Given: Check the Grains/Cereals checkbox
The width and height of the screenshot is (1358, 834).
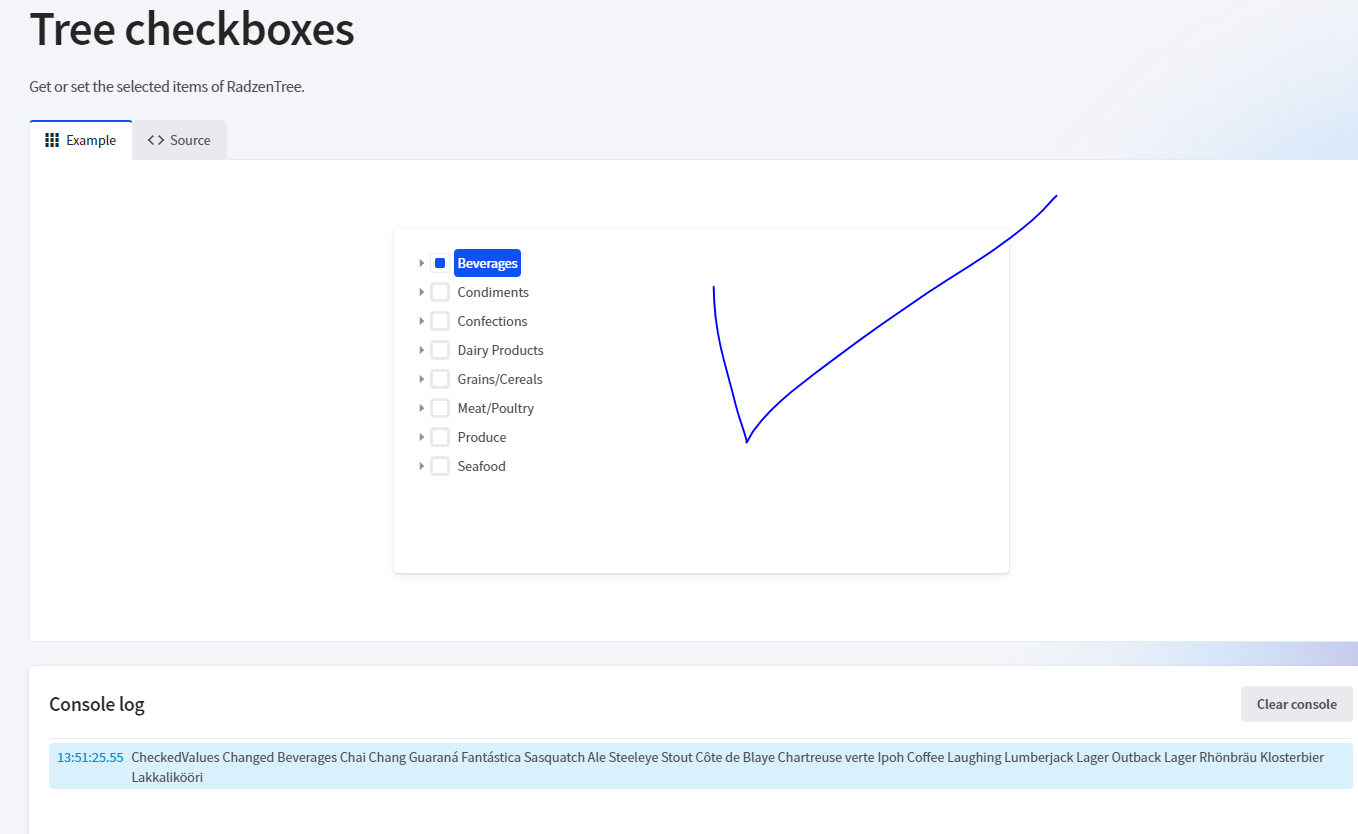Looking at the screenshot, I should (x=440, y=379).
